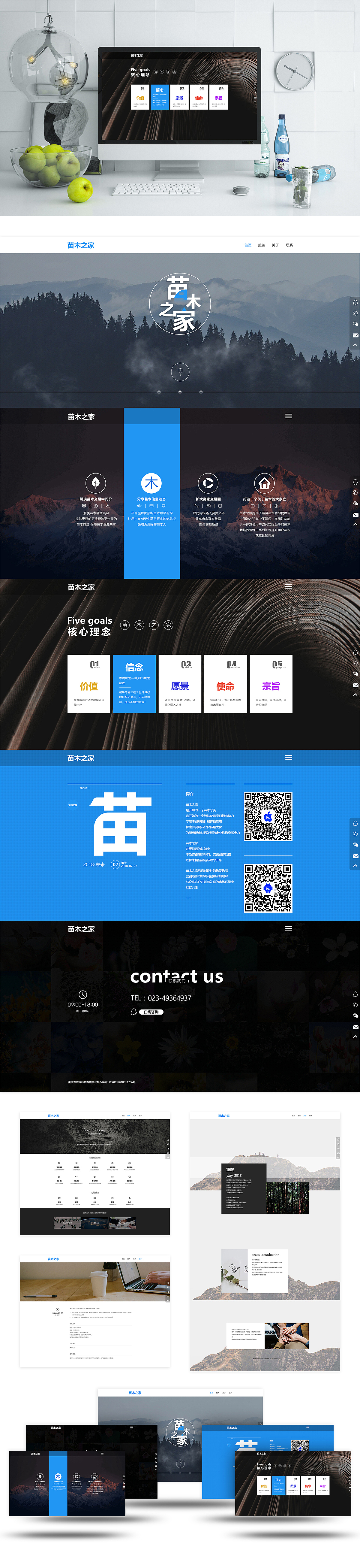Screen dimensions: 360x1568
Task: Click mail icon in blue about sidebar
Action: click(x=356, y=856)
